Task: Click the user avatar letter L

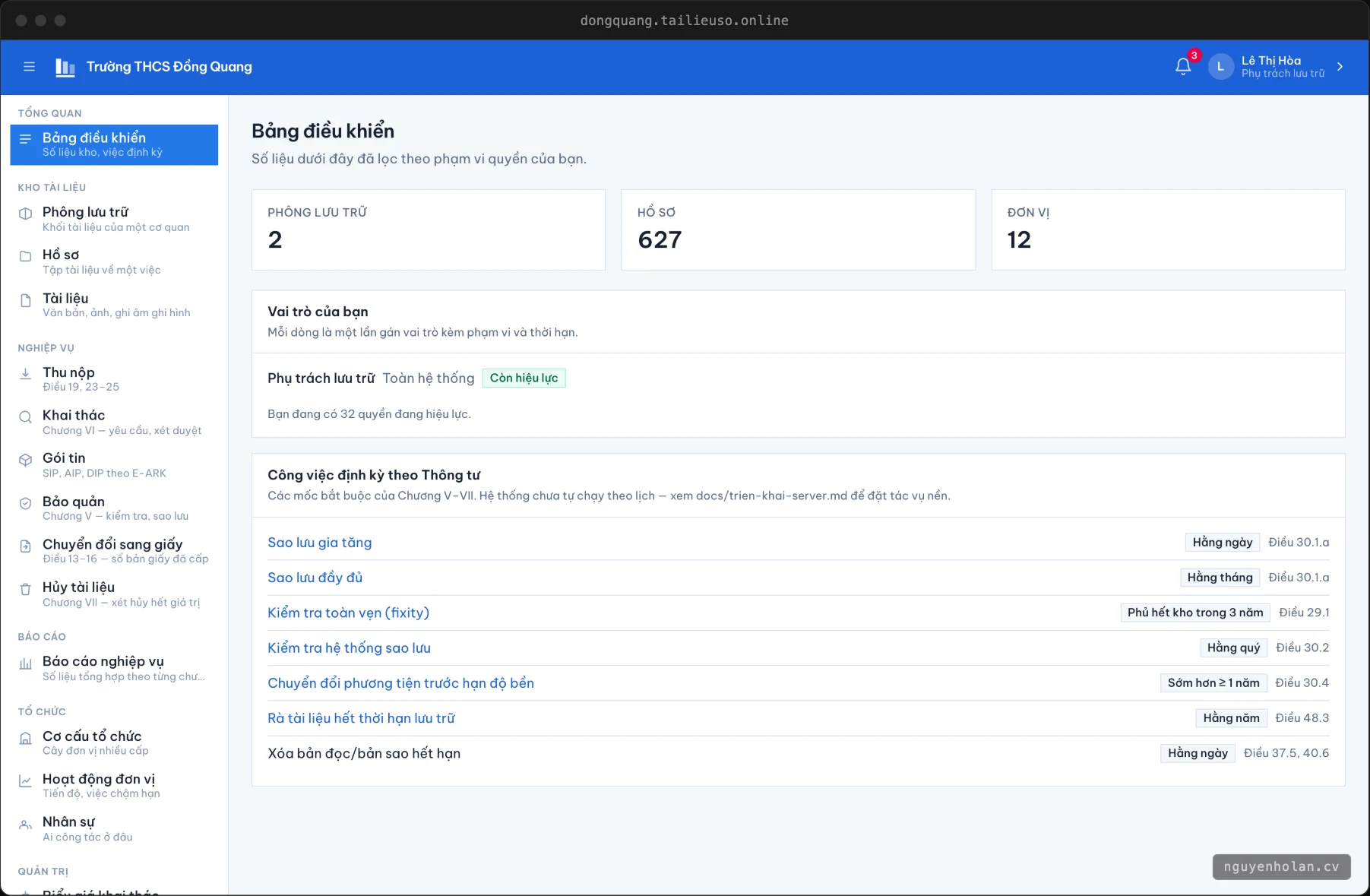Action: point(1220,67)
